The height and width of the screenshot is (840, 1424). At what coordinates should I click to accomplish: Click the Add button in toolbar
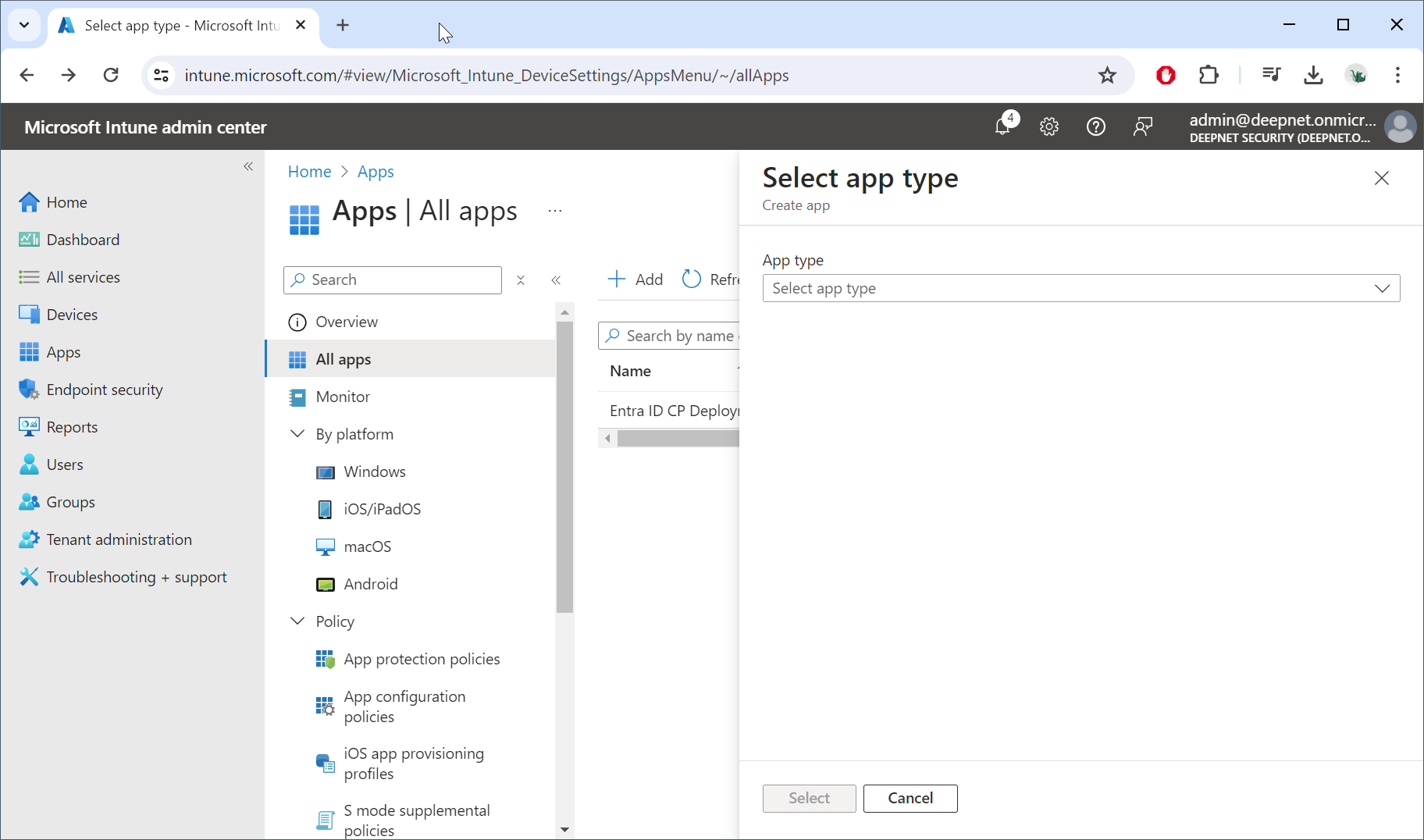point(635,279)
